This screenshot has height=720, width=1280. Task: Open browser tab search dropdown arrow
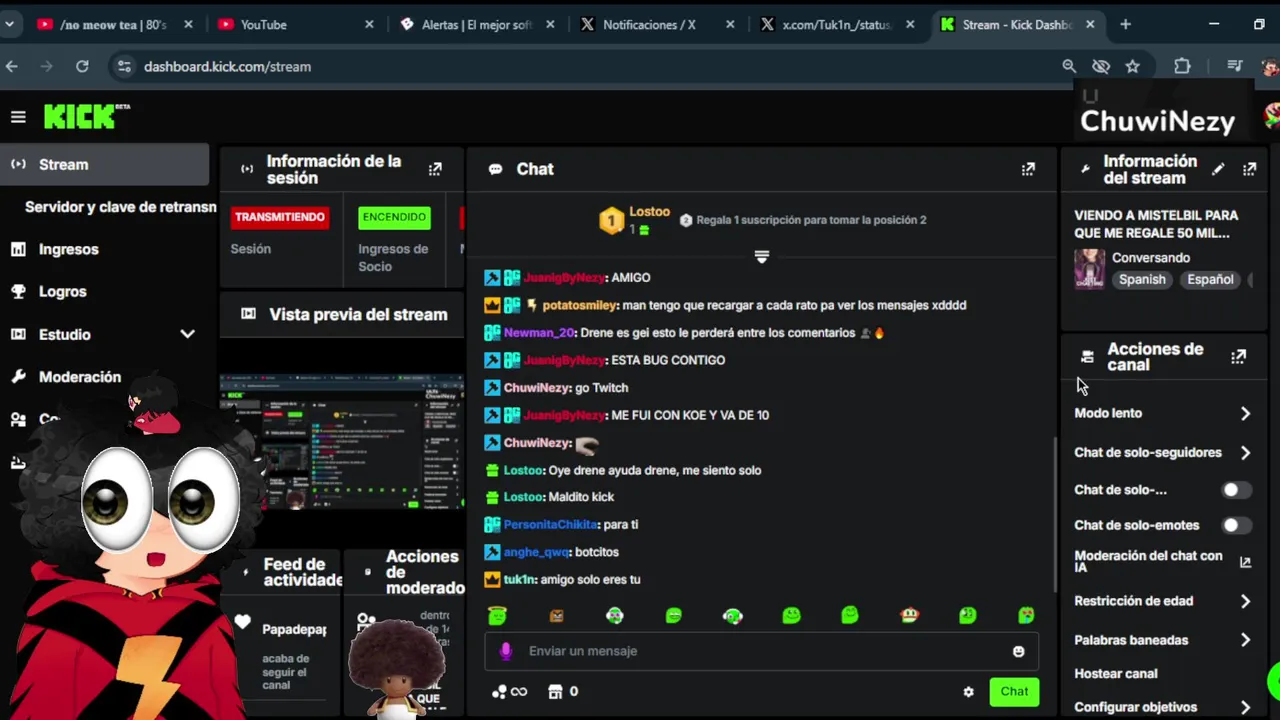pos(9,24)
